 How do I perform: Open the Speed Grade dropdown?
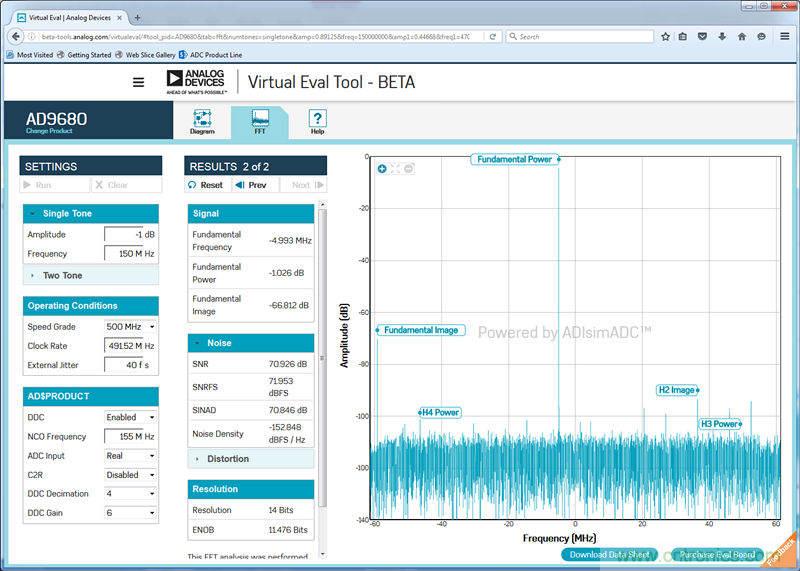[x=131, y=326]
